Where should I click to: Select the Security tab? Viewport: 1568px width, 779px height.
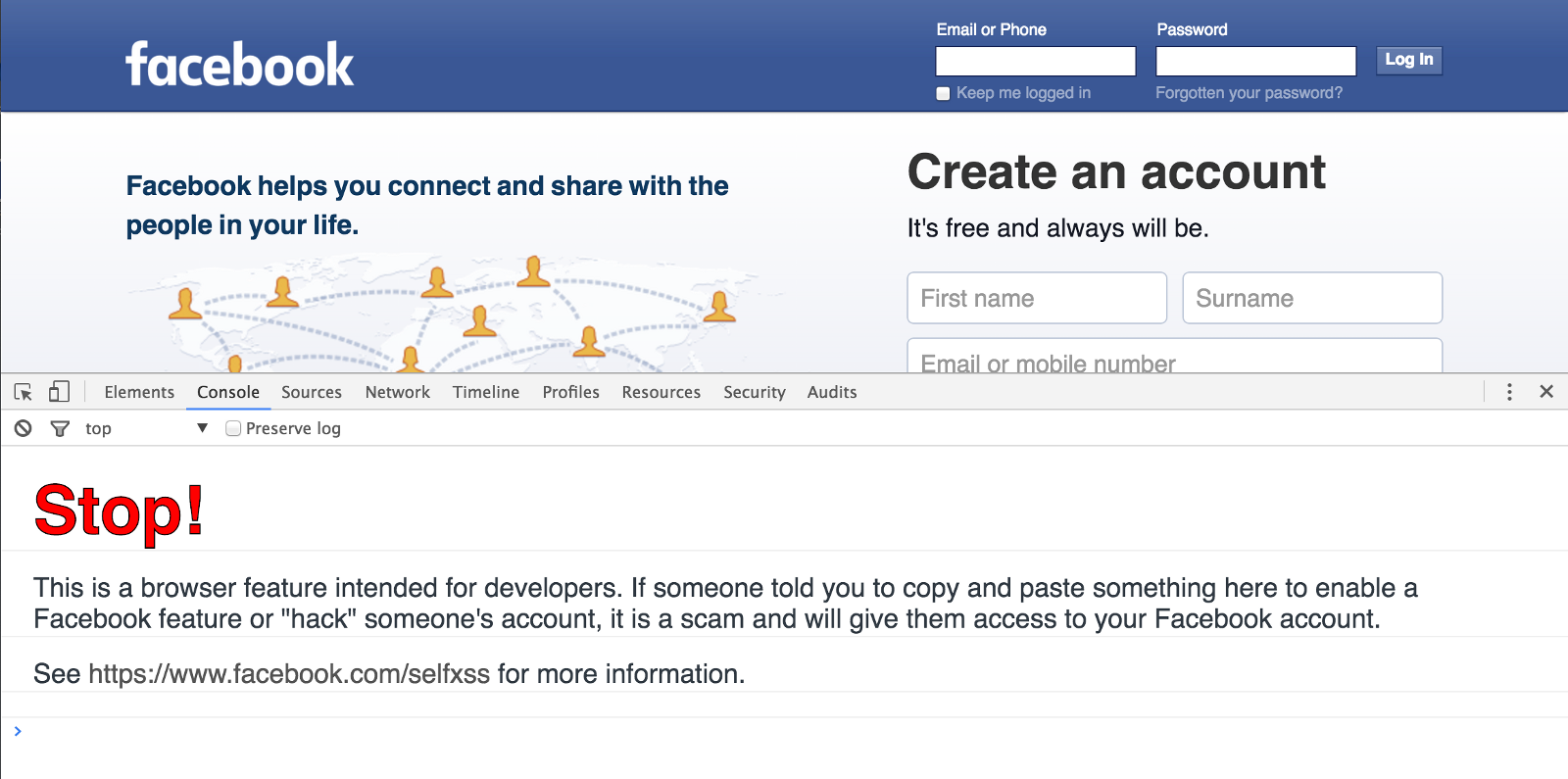tap(755, 392)
